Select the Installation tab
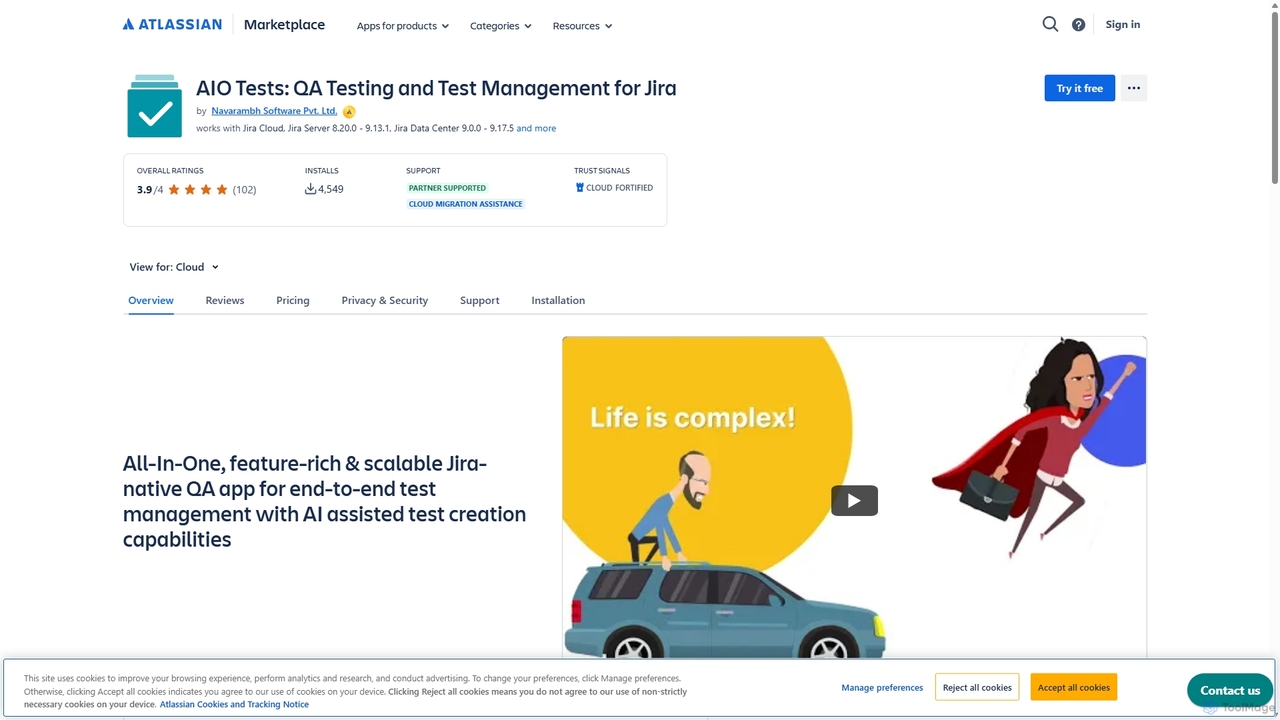The height and width of the screenshot is (720, 1280). pos(558,300)
